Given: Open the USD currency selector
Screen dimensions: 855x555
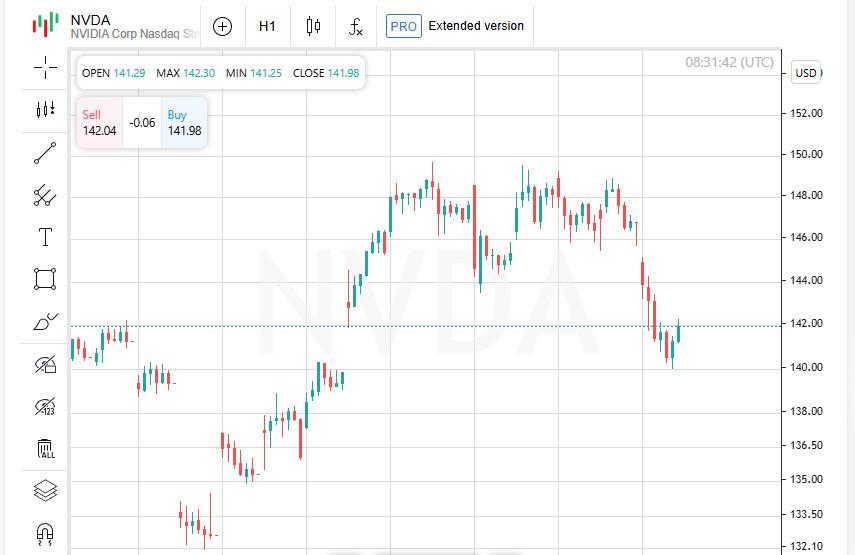Looking at the screenshot, I should point(806,73).
